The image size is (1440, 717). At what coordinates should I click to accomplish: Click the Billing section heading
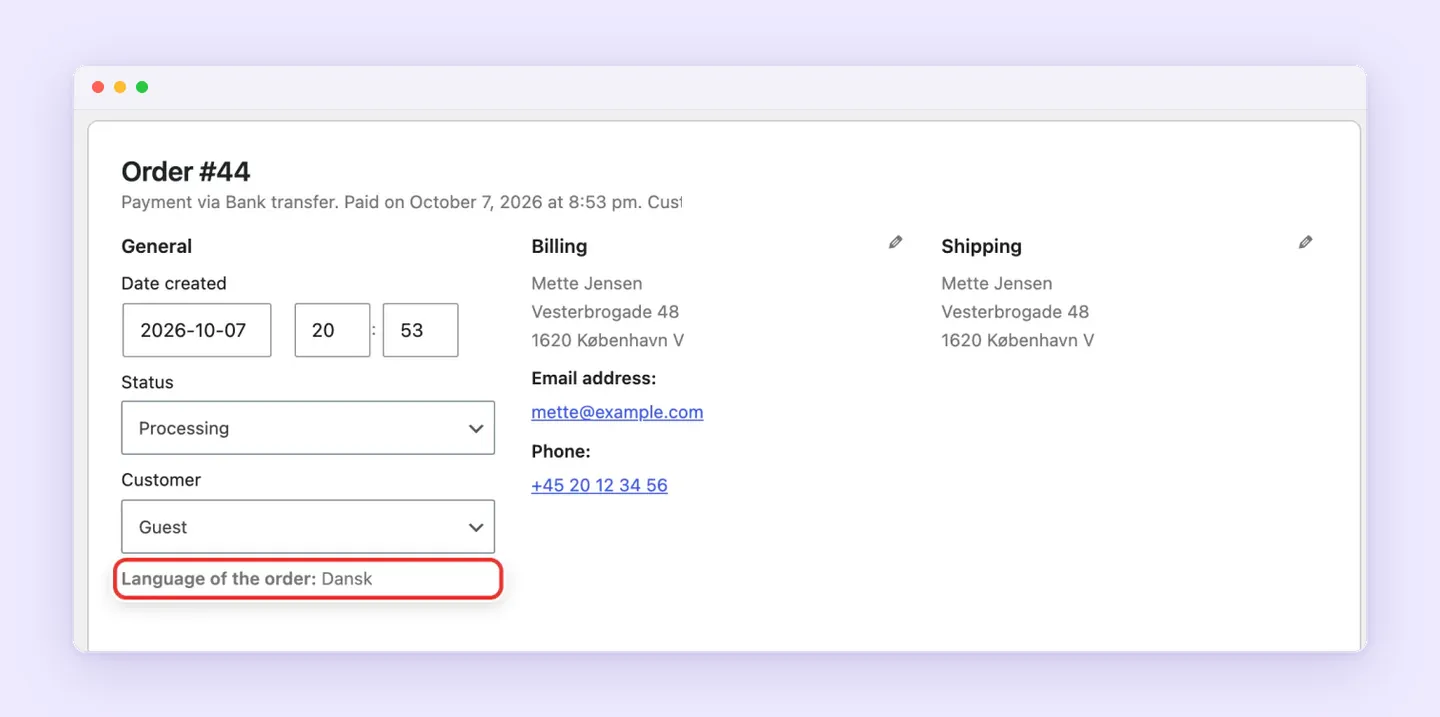pyautogui.click(x=559, y=246)
